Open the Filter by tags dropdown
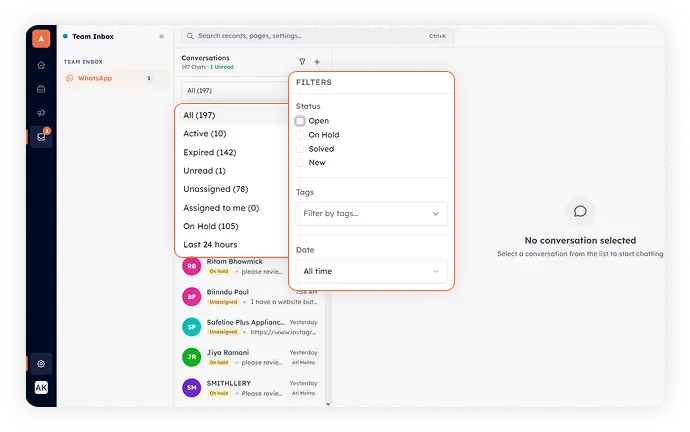 point(371,214)
